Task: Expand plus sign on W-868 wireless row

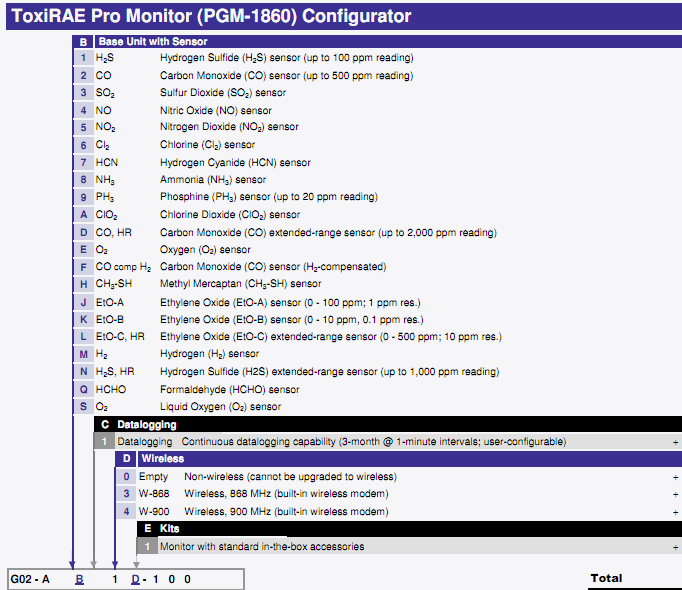Action: 675,494
